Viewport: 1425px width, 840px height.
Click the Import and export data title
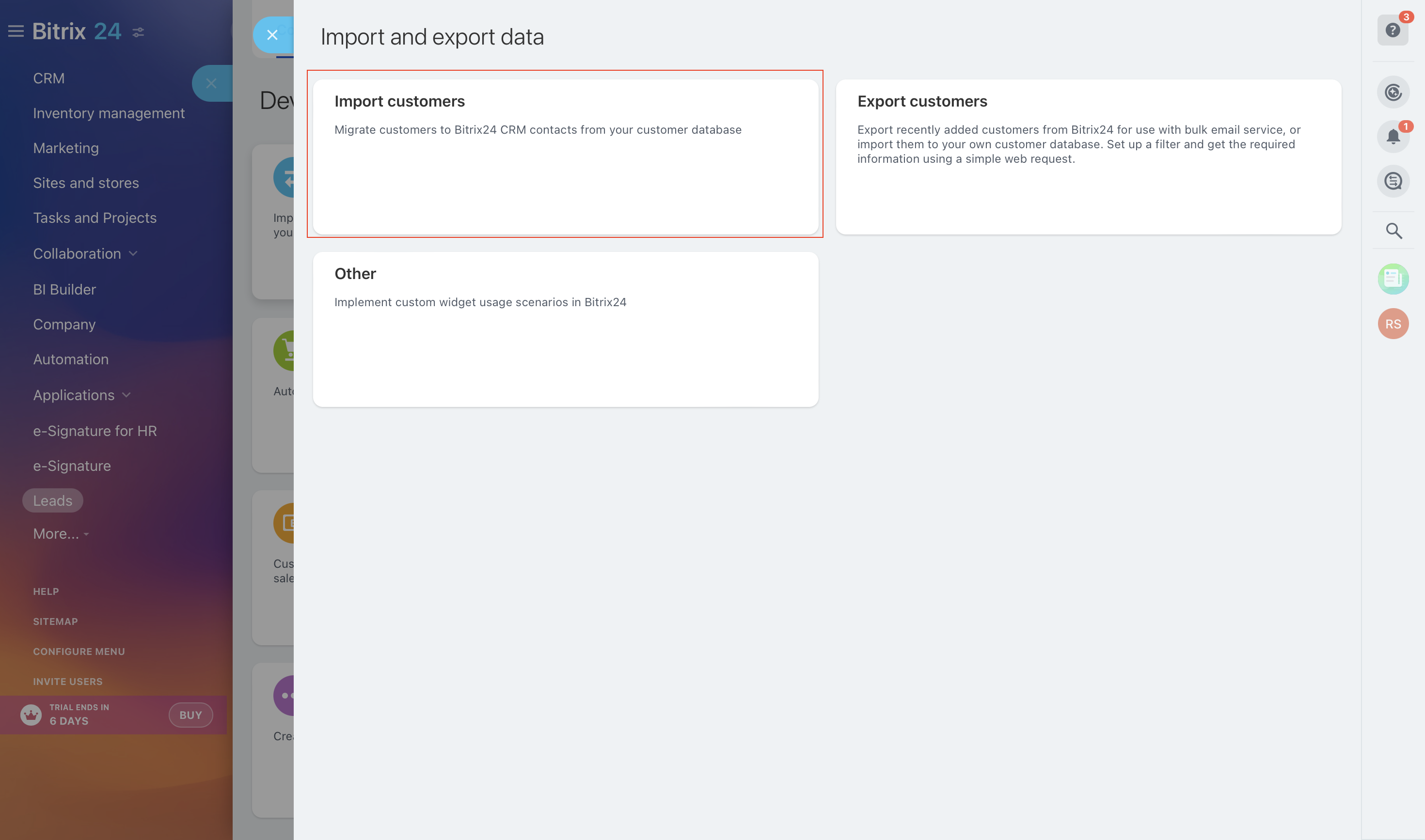coord(432,37)
